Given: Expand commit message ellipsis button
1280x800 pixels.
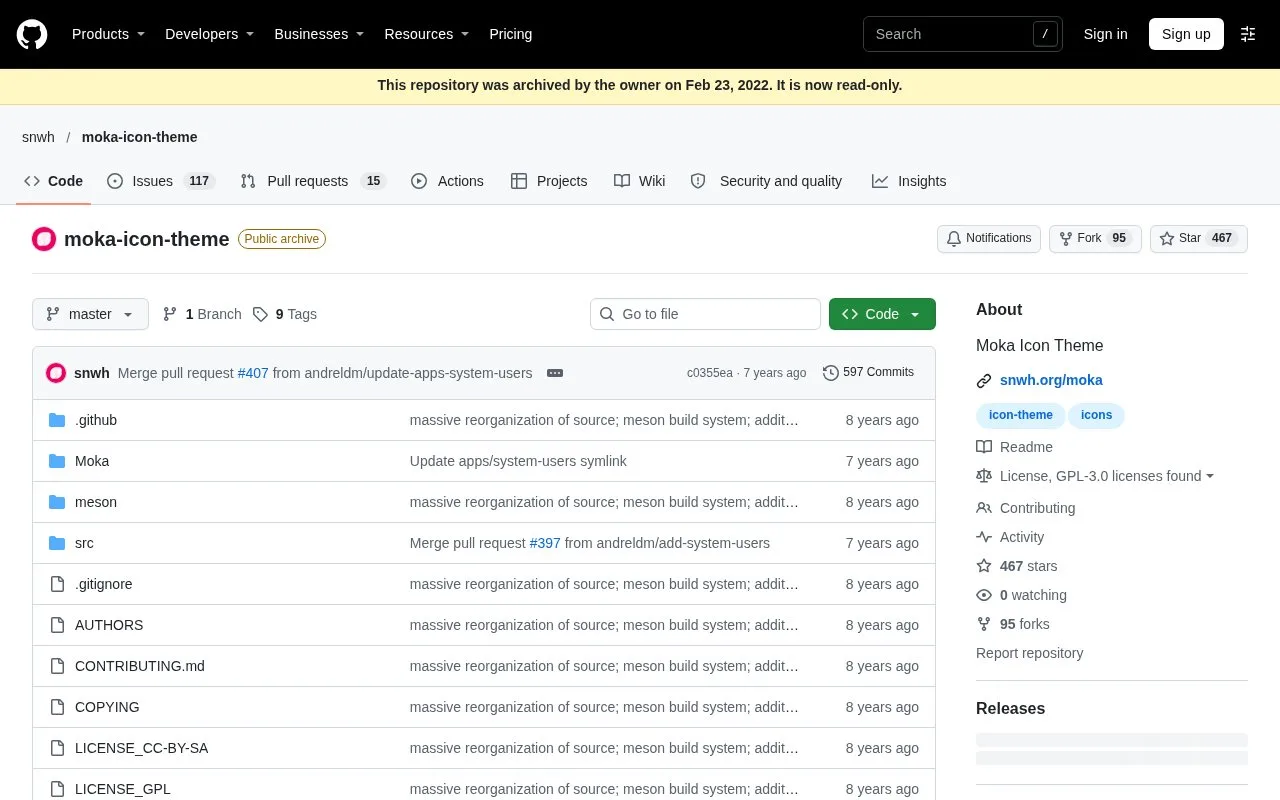Looking at the screenshot, I should pos(555,373).
